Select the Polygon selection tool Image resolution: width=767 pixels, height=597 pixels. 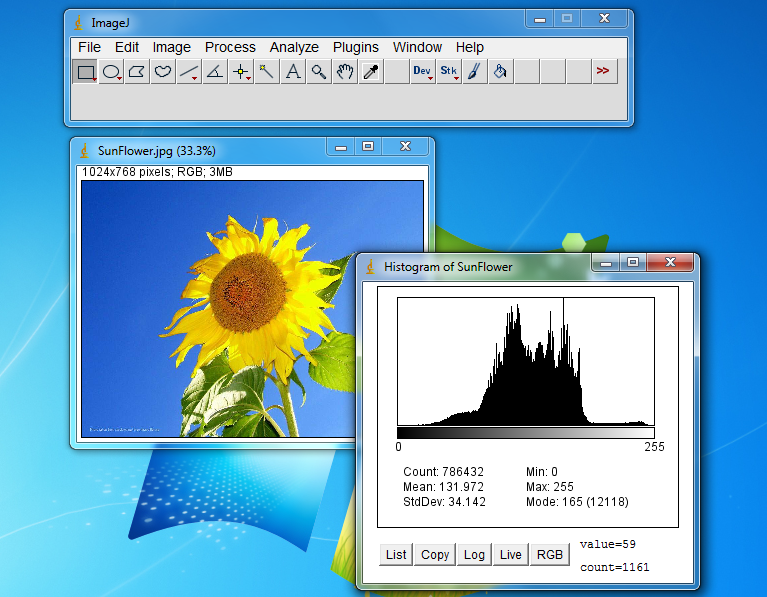[x=137, y=72]
